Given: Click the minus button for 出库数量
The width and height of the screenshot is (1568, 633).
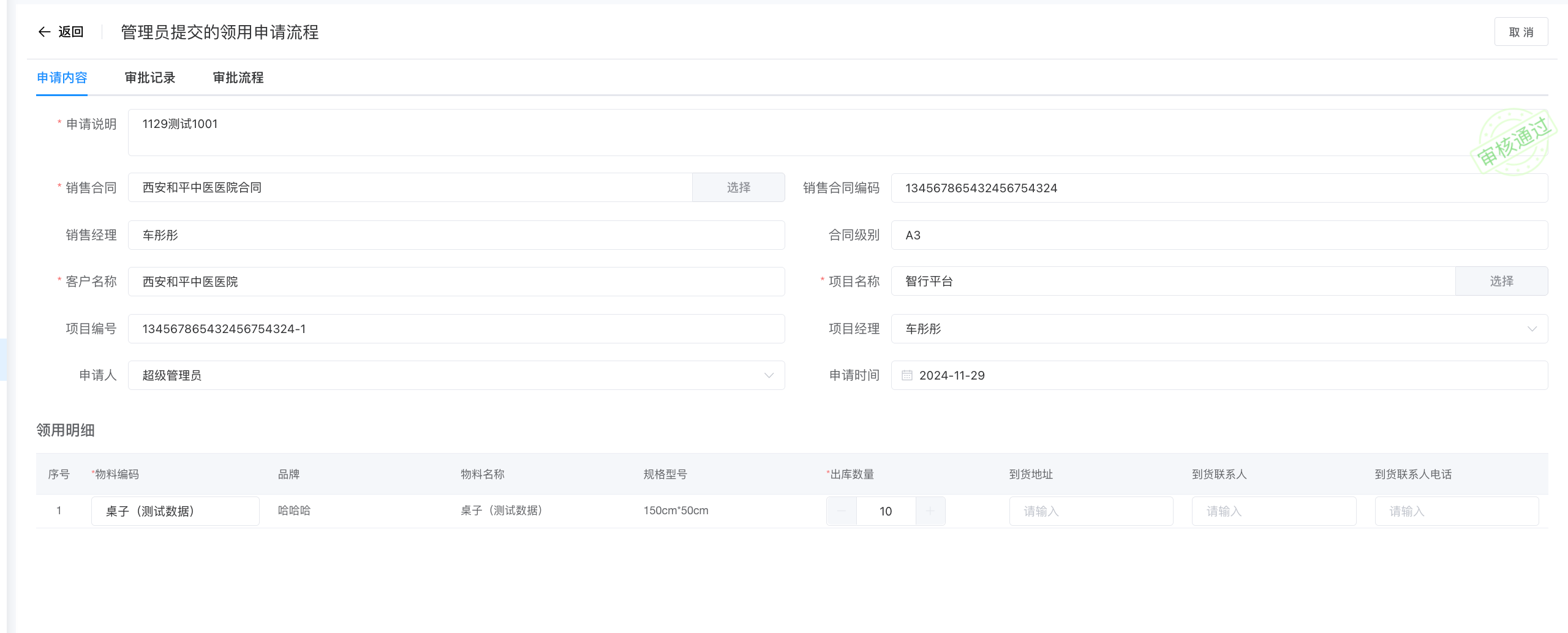Looking at the screenshot, I should (x=842, y=511).
